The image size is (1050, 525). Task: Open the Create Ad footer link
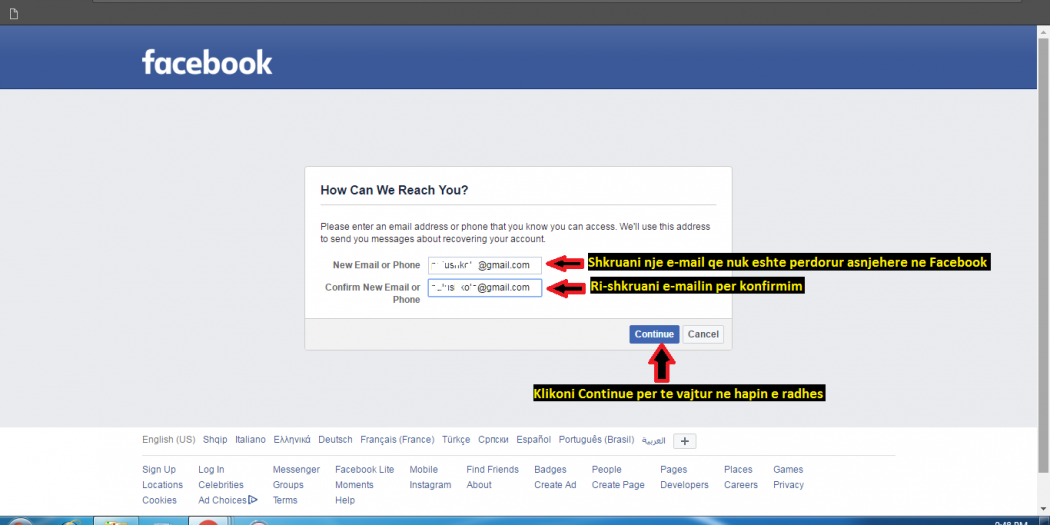555,485
